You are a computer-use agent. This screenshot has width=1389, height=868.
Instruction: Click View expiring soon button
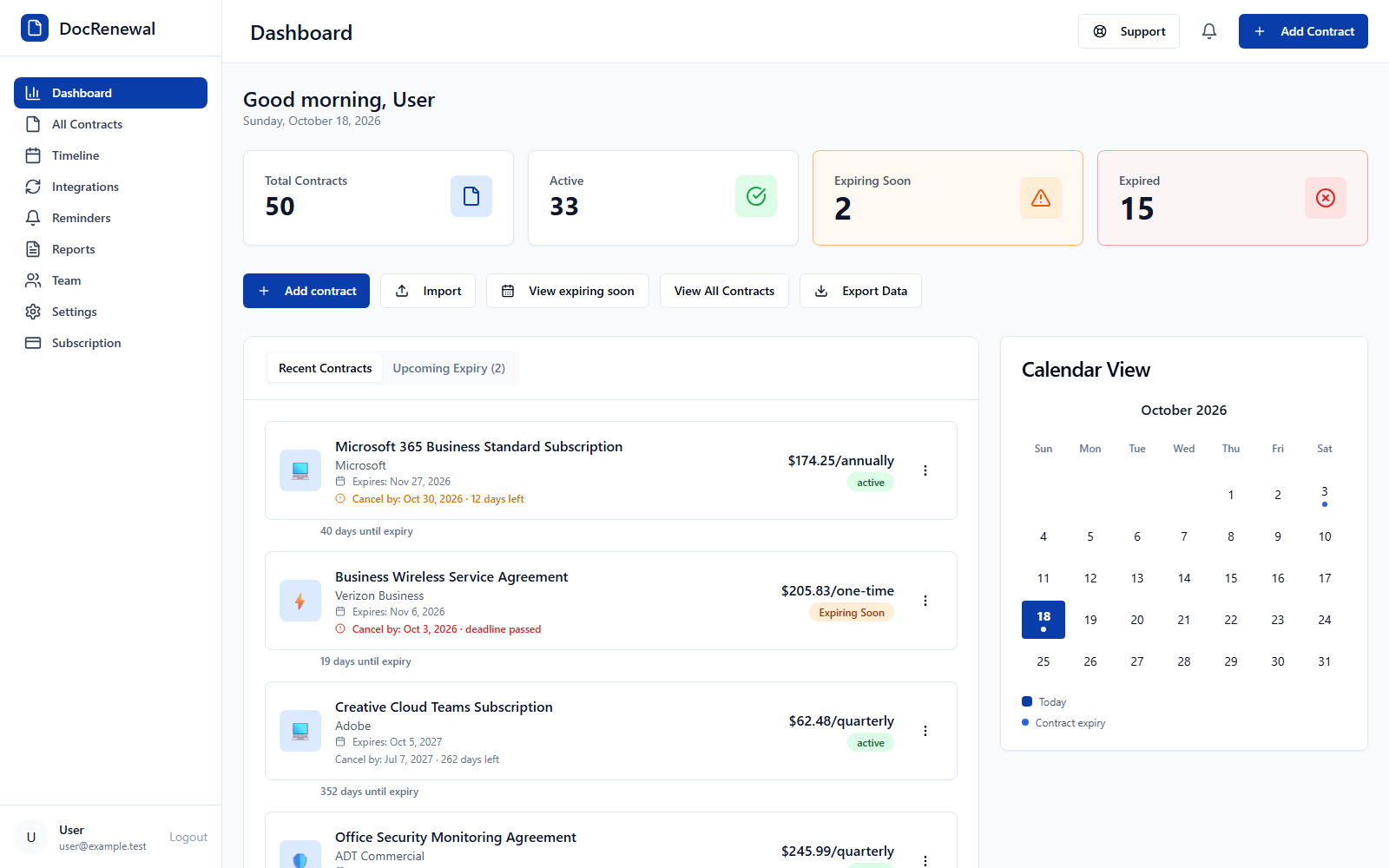pyautogui.click(x=568, y=291)
